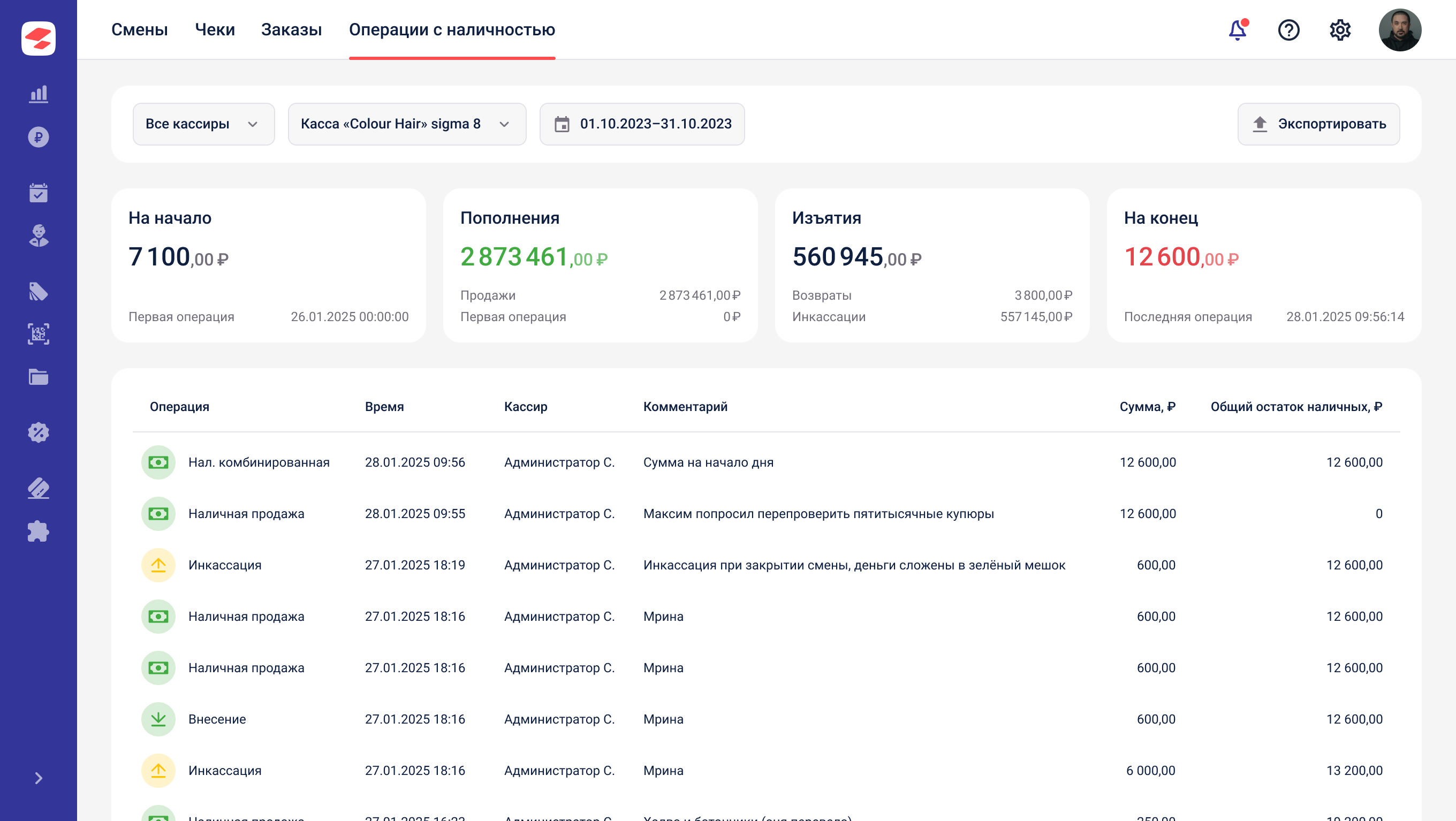This screenshot has height=821, width=1456.
Task: Click the help question mark icon
Action: point(1288,29)
